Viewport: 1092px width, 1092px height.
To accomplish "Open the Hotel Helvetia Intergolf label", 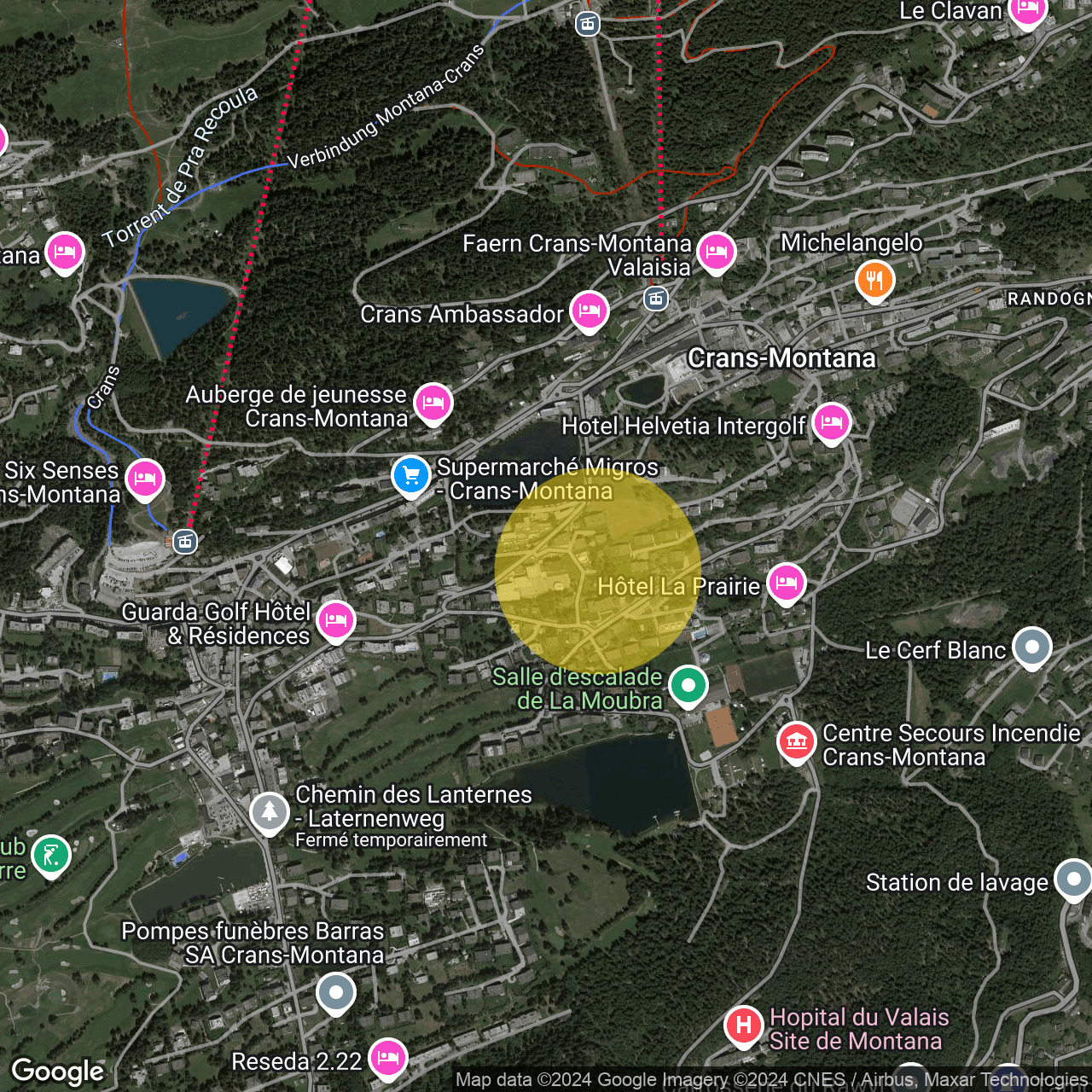I will click(684, 426).
